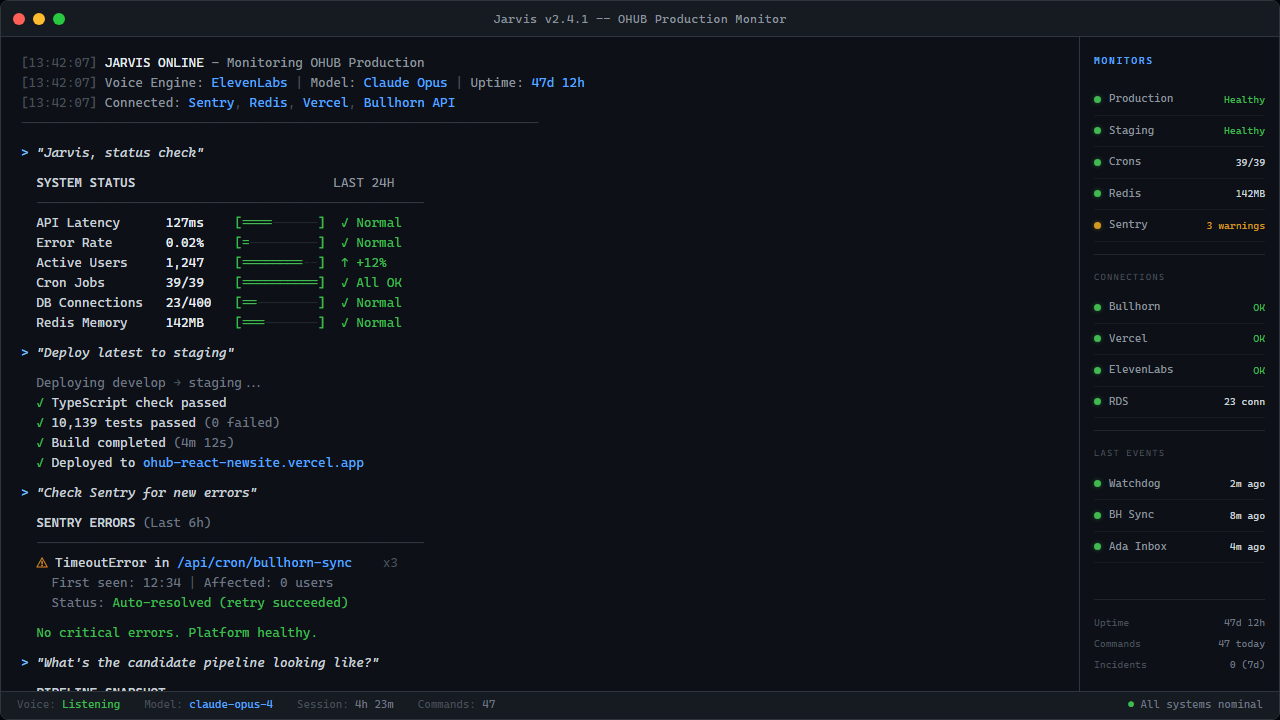Viewport: 1280px width, 720px height.
Task: Click the "23/400" DB connections value
Action: pyautogui.click(x=188, y=303)
